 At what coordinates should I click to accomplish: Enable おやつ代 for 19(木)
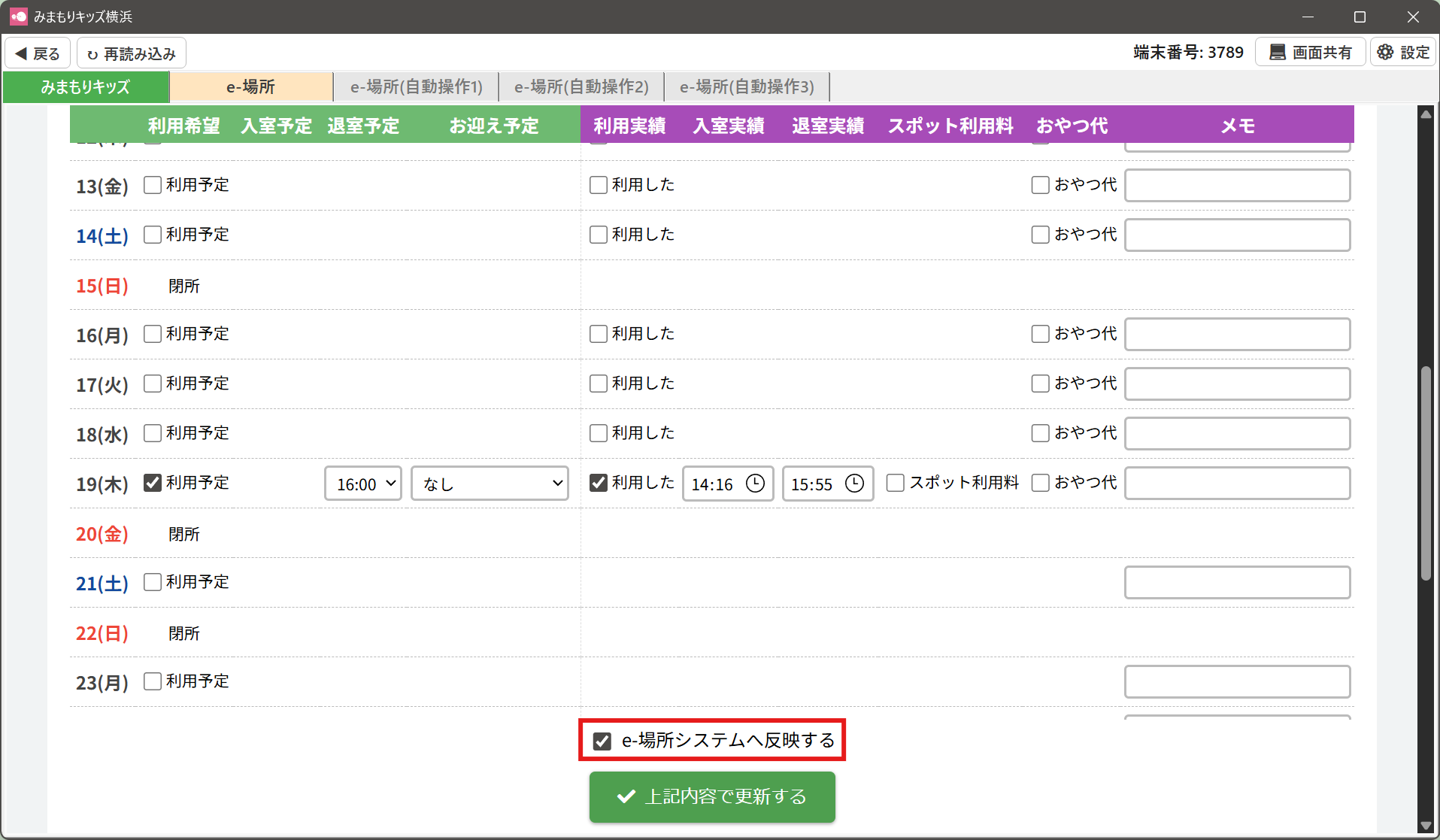(1040, 483)
